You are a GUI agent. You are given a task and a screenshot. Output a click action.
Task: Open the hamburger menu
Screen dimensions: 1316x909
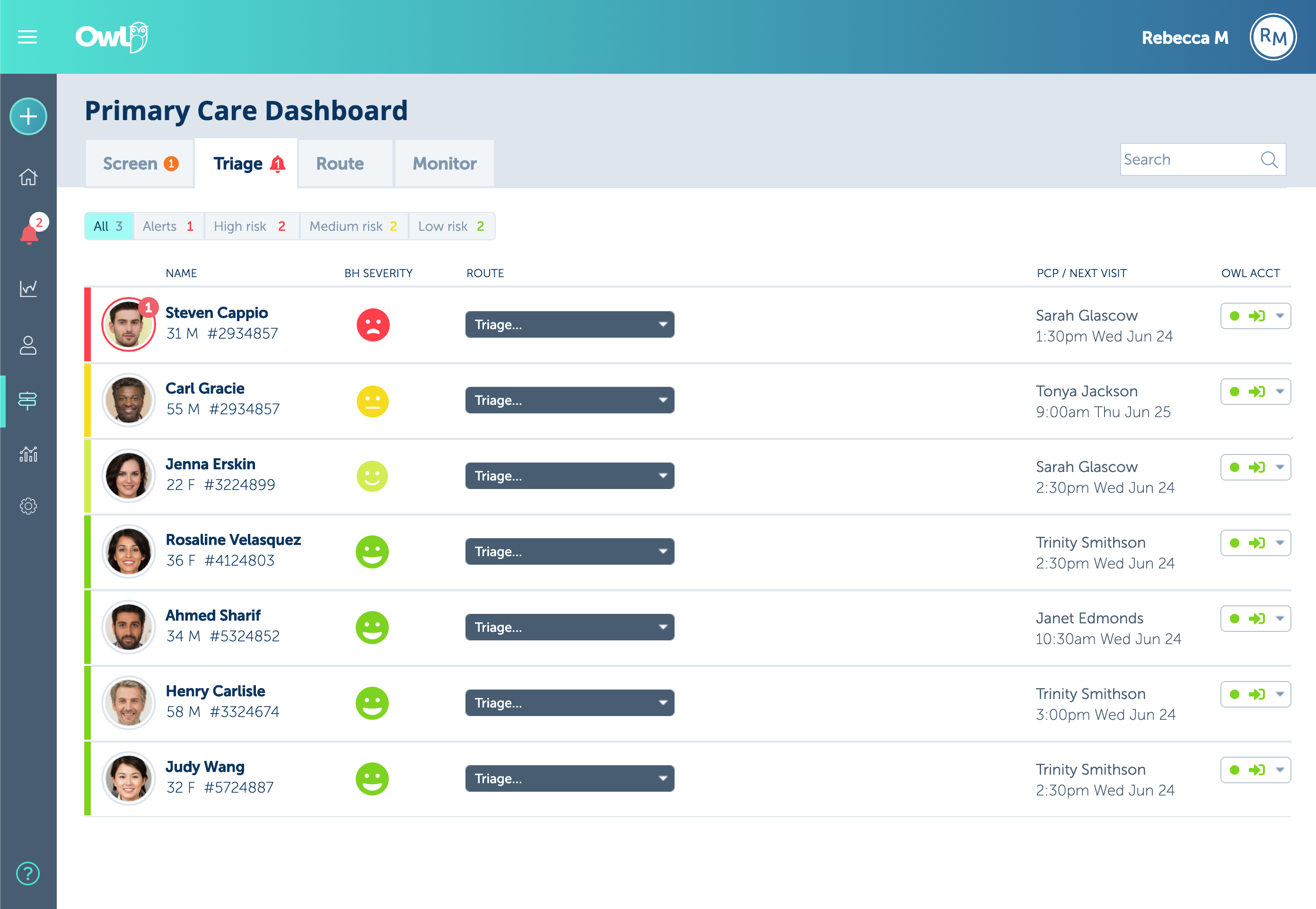tap(27, 37)
